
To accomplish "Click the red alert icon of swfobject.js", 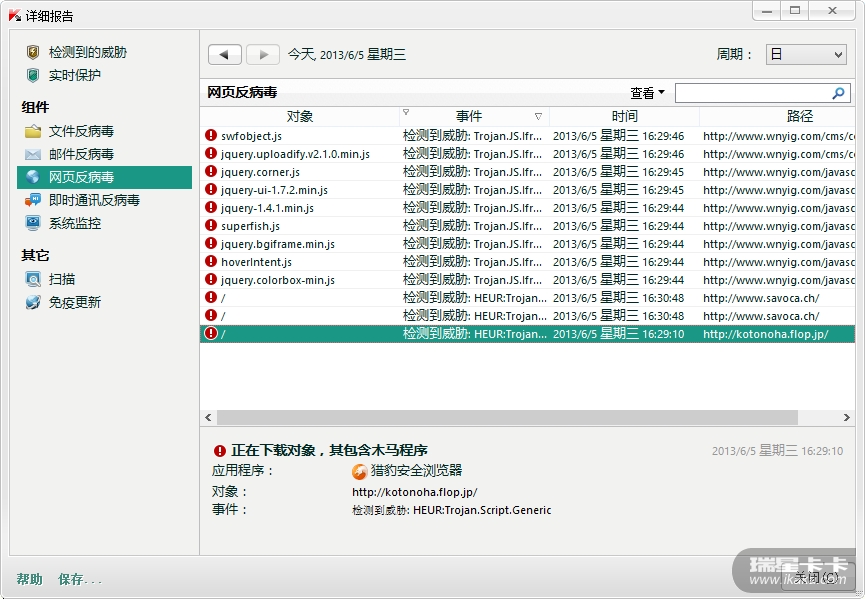I will point(211,135).
